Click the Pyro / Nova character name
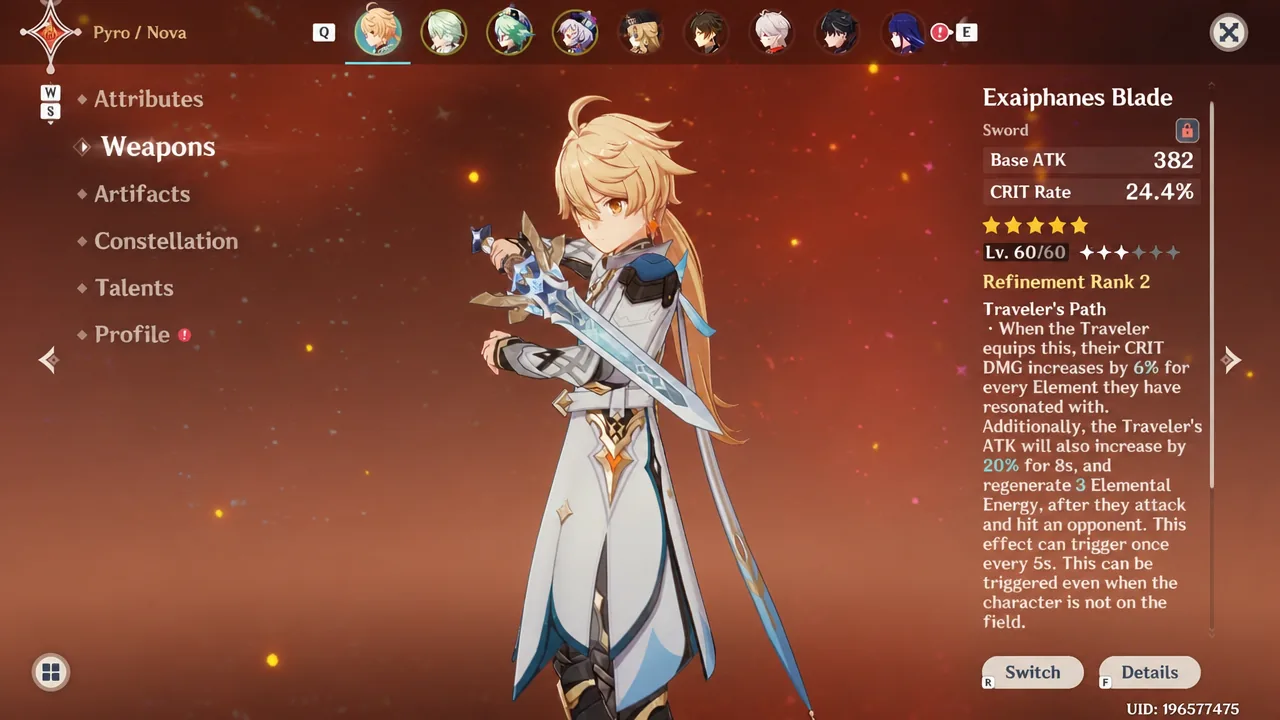The height and width of the screenshot is (720, 1280). click(x=139, y=33)
